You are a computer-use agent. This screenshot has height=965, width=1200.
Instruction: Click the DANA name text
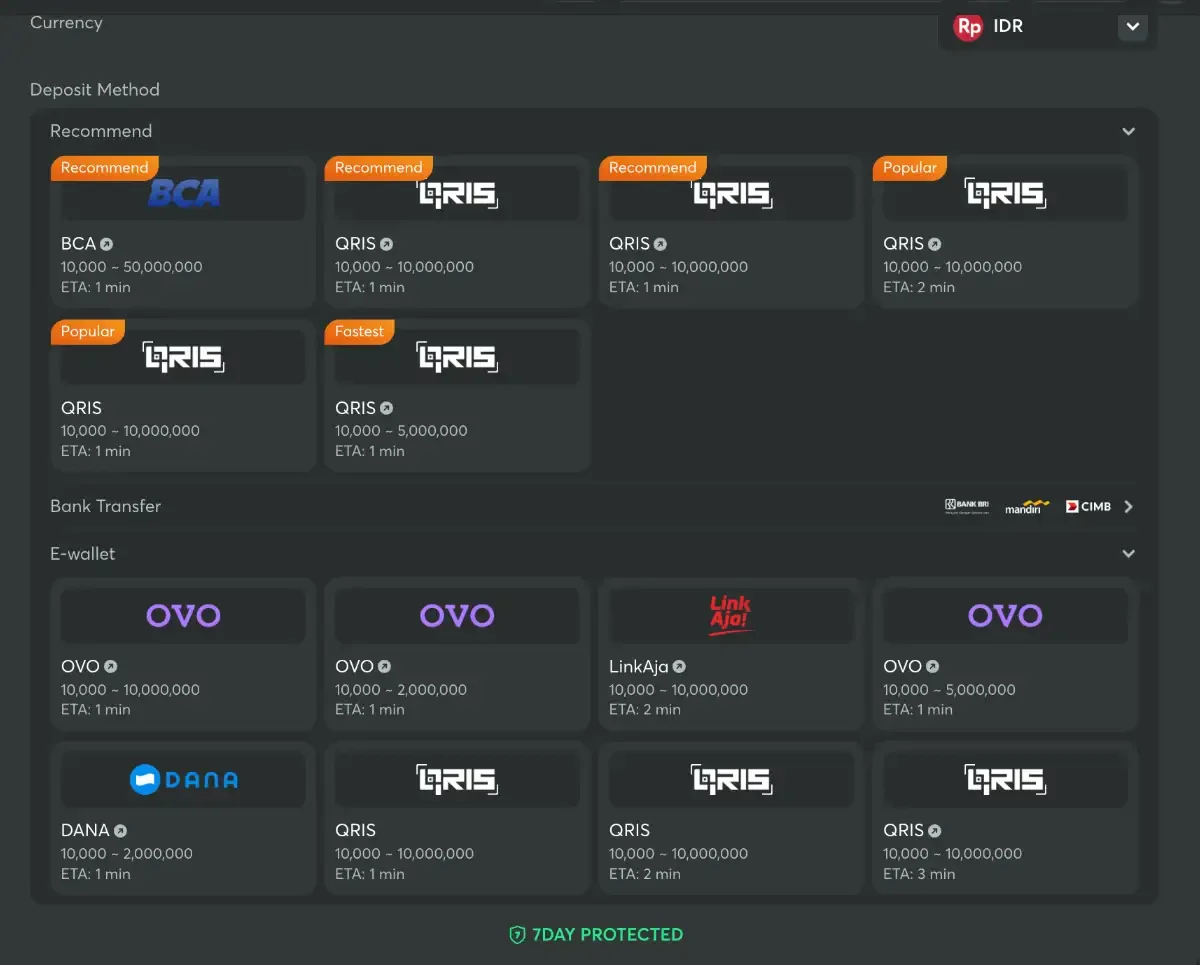85,831
